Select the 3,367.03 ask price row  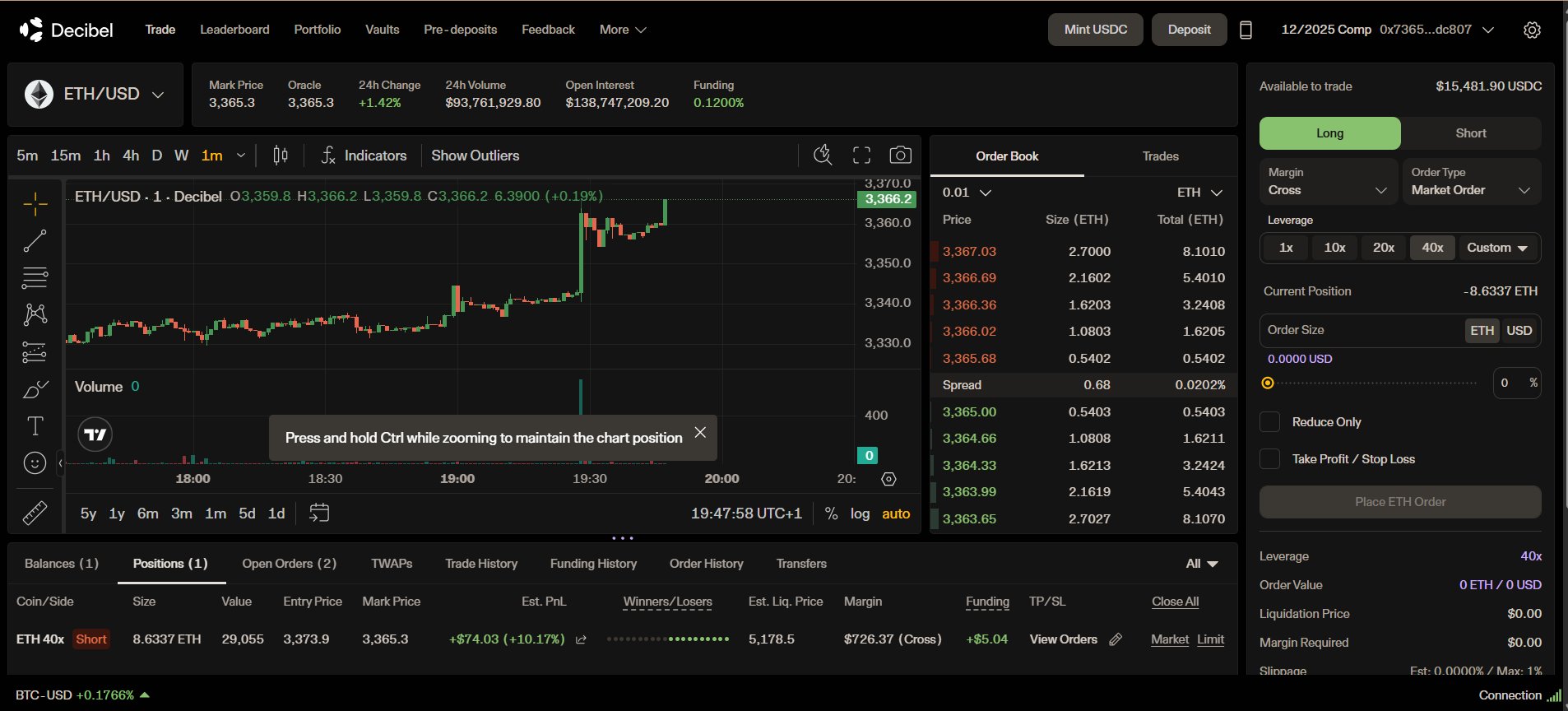(x=1083, y=252)
